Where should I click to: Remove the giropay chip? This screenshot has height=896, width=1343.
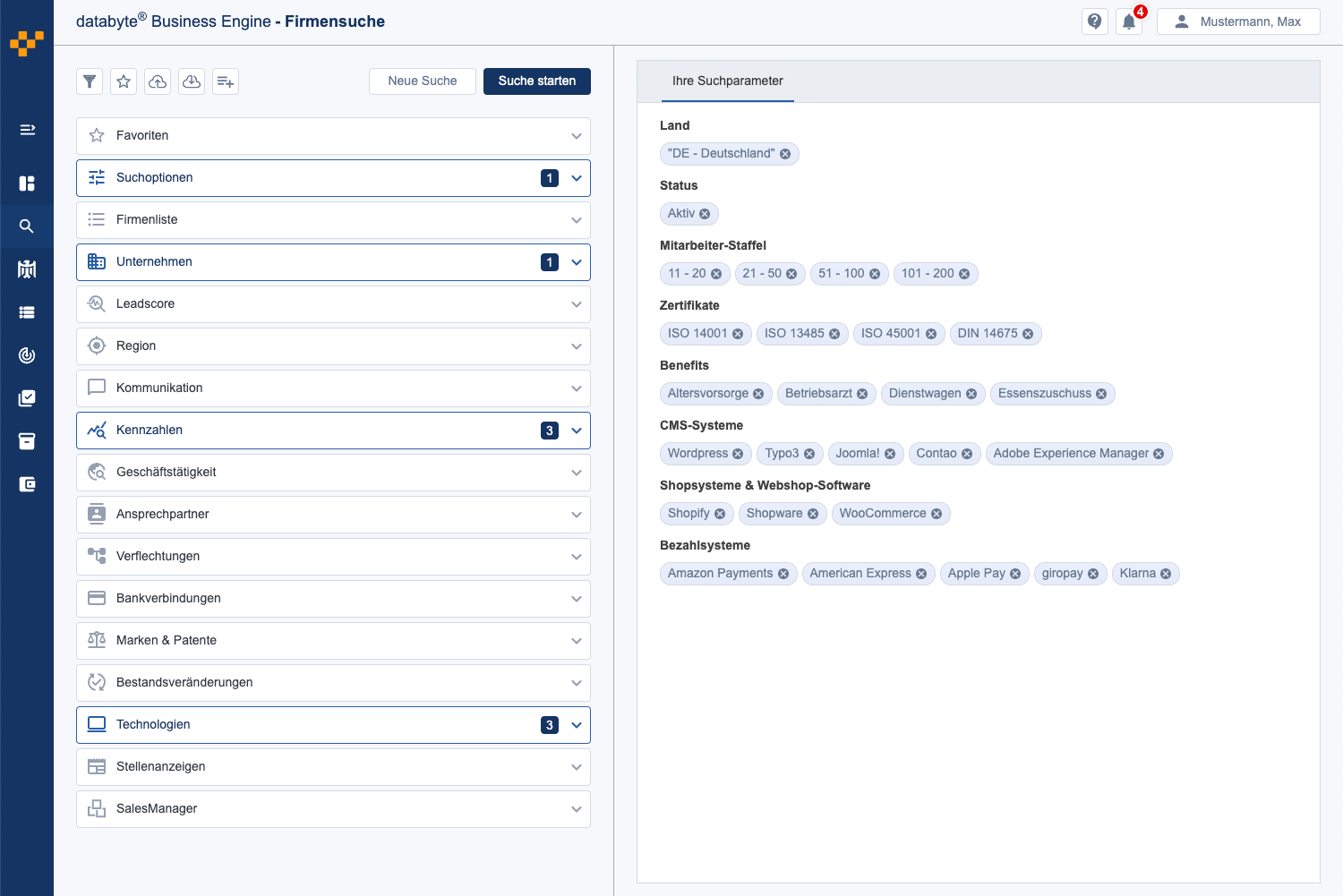point(1093,574)
